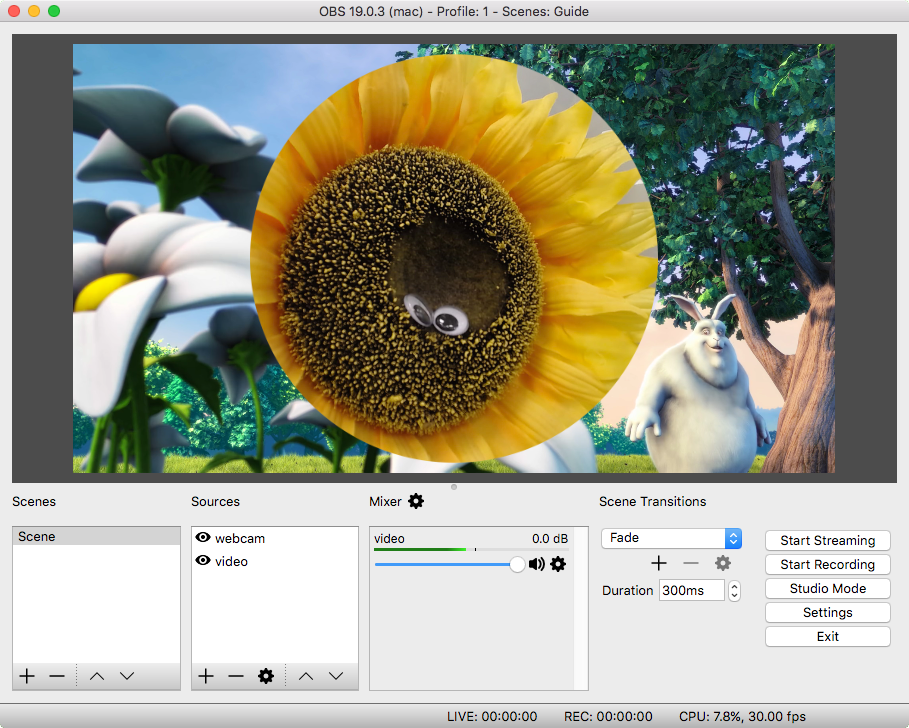Click the preview resize handle dot below preview
This screenshot has width=909, height=728.
454,487
